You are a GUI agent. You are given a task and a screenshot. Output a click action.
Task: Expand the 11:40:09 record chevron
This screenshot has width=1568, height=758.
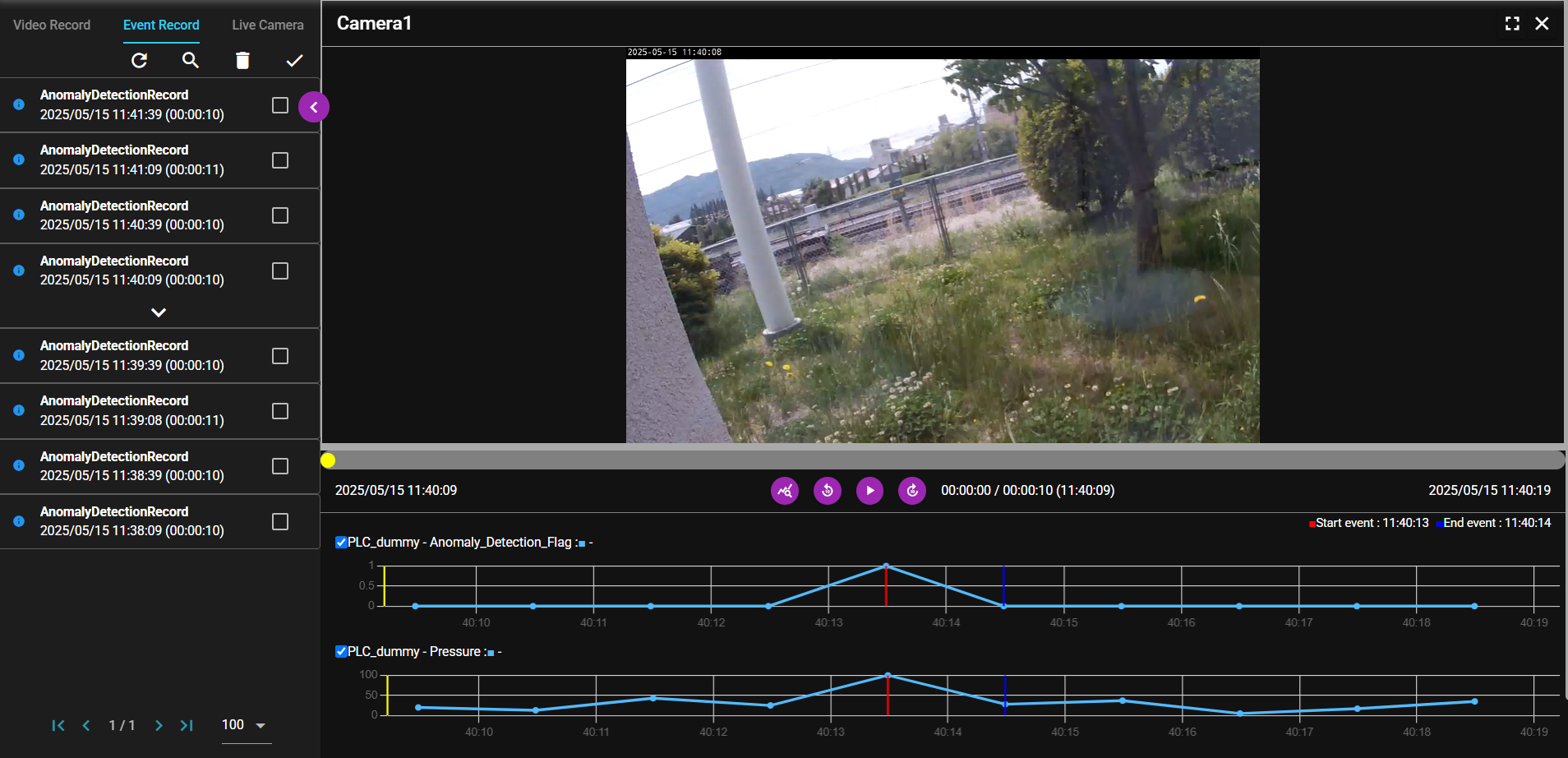coord(159,312)
